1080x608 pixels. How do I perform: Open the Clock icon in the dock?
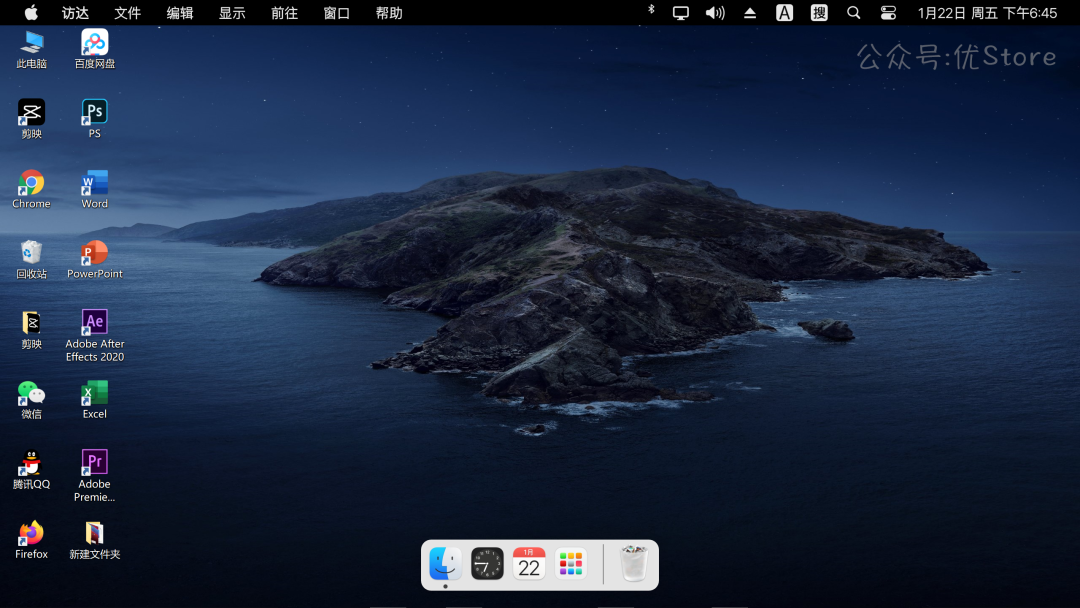click(x=487, y=564)
